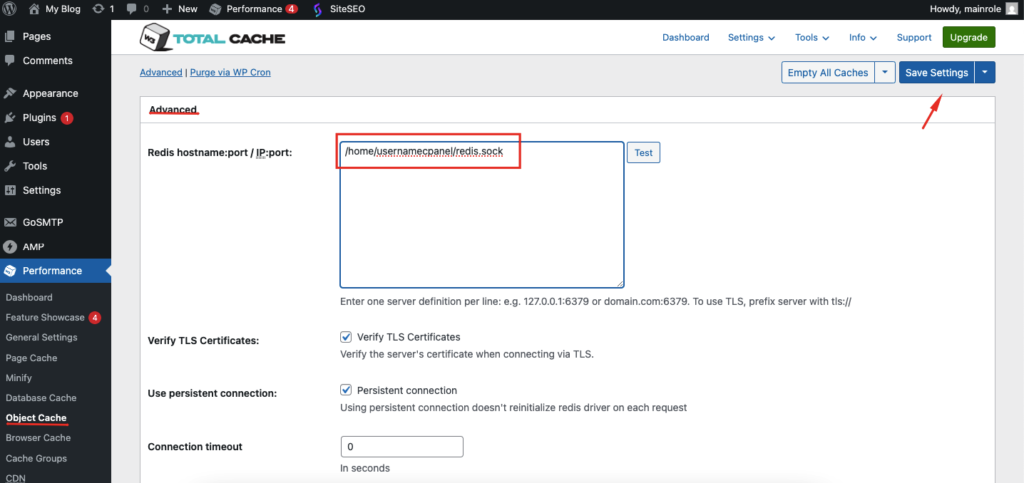Select the GoSMTP label in sidebar
Screen dimensions: 1024x483
coord(42,223)
